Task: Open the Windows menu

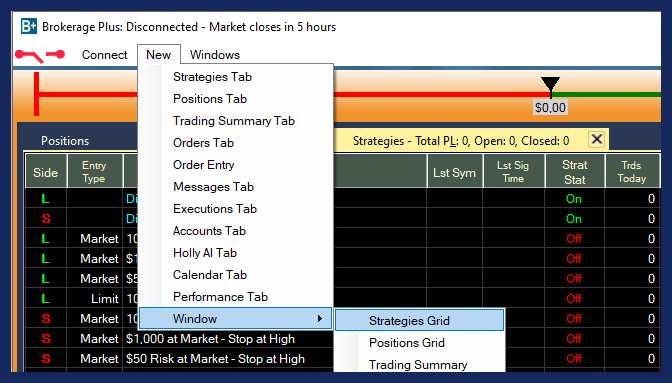Action: tap(215, 55)
